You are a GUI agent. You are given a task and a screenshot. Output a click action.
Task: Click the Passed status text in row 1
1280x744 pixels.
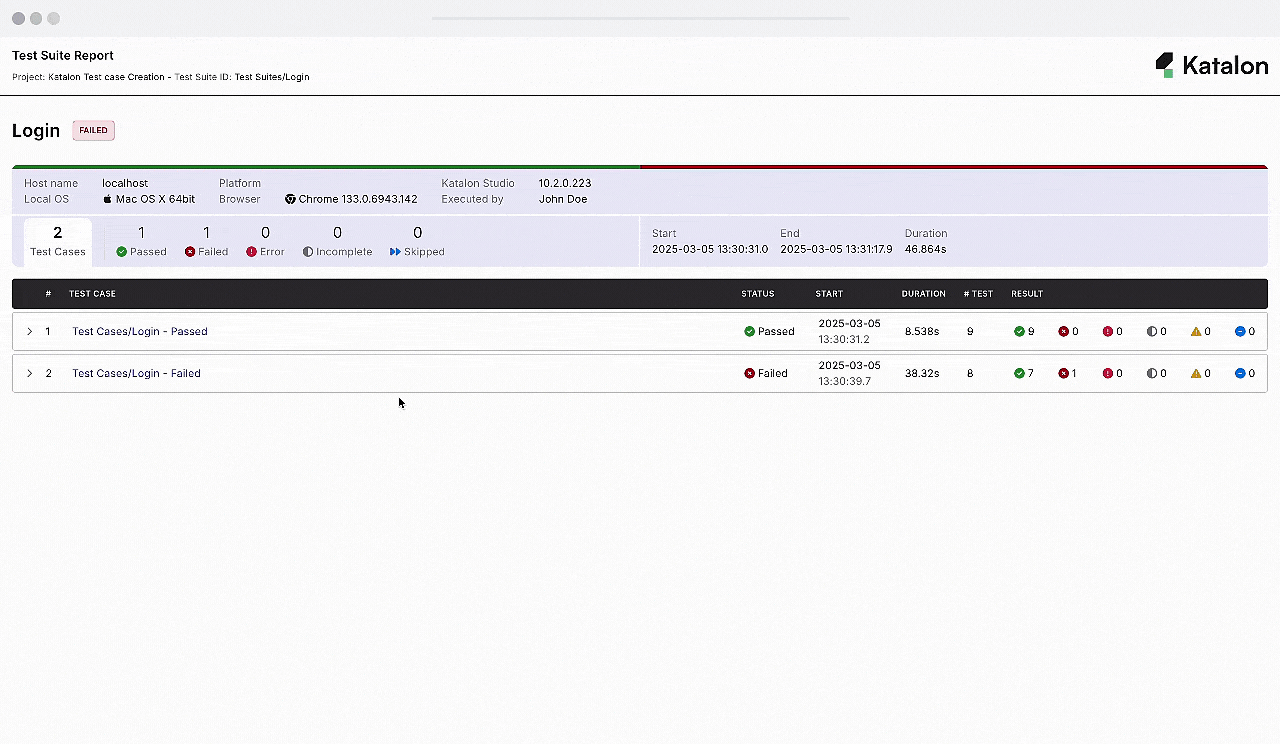point(776,331)
